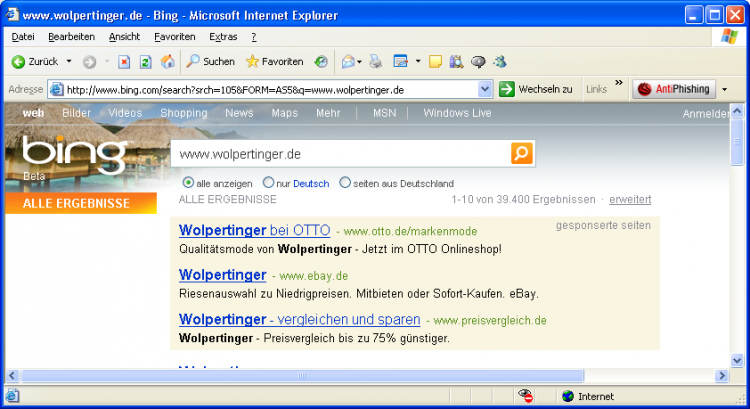750x409 pixels.
Task: Click the Stop loading icon in toolbar
Action: pos(124,62)
